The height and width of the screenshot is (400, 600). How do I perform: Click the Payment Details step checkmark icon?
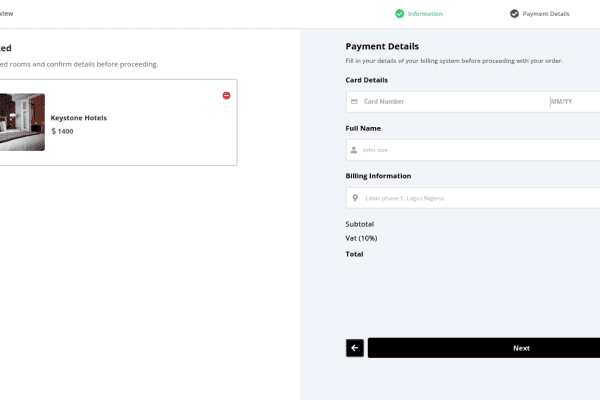pos(514,14)
